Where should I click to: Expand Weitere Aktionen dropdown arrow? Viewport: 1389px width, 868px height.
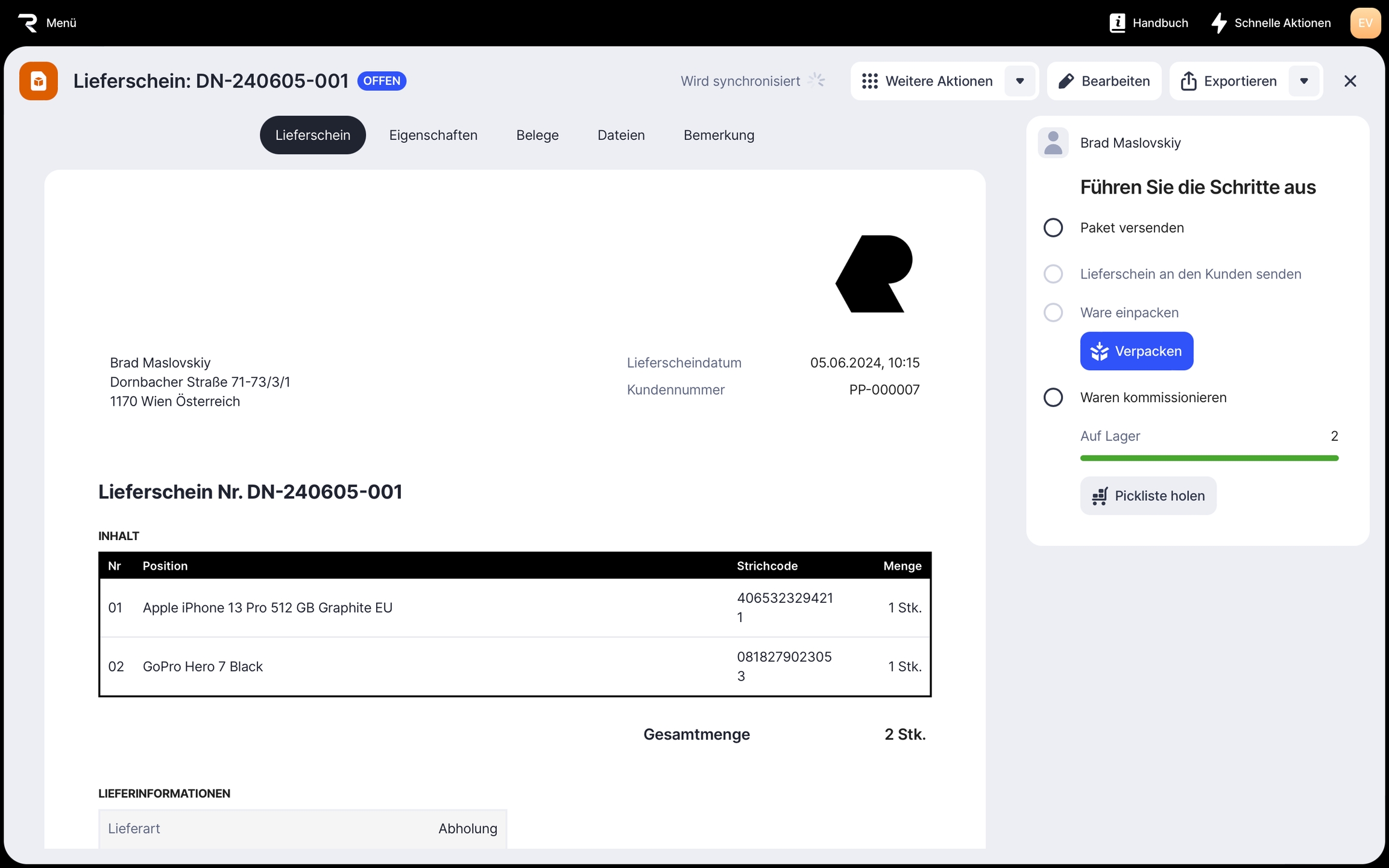point(1019,81)
